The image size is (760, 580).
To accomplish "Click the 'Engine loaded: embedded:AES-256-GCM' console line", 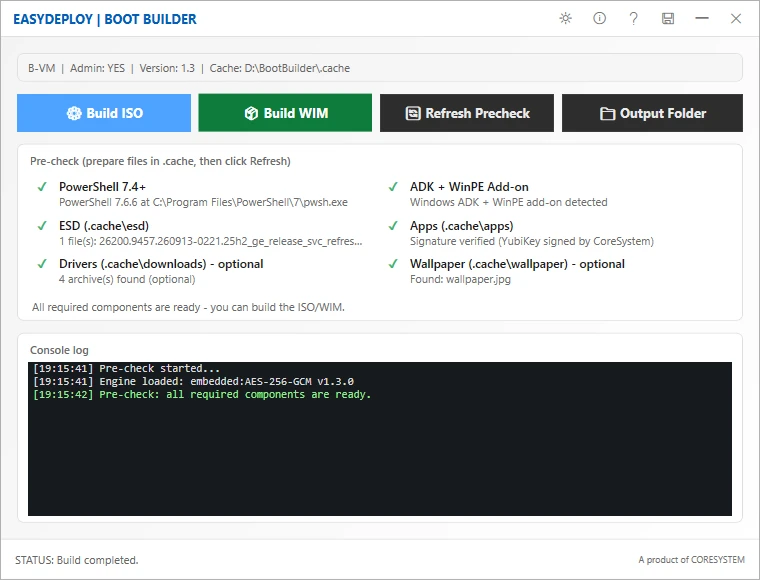I will point(193,381).
